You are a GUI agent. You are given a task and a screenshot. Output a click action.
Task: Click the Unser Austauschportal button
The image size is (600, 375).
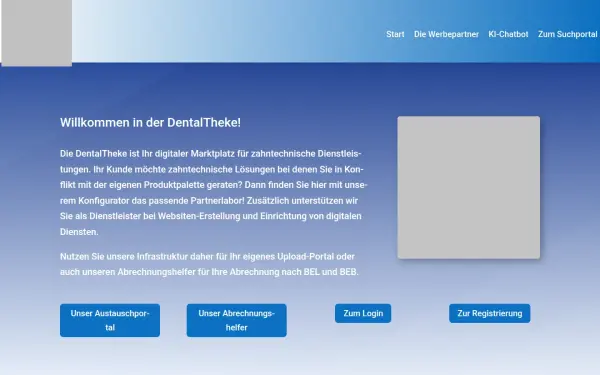tap(110, 320)
